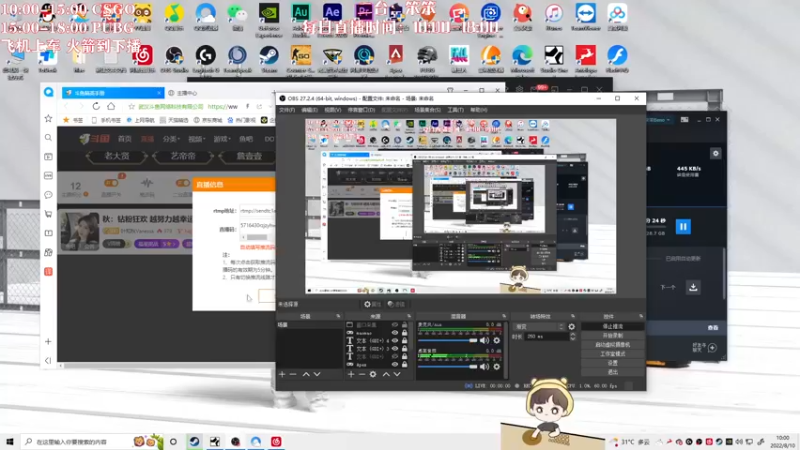Viewport: 800px width, 450px height.
Task: Move selected source down in OBS
Action: 397,374
